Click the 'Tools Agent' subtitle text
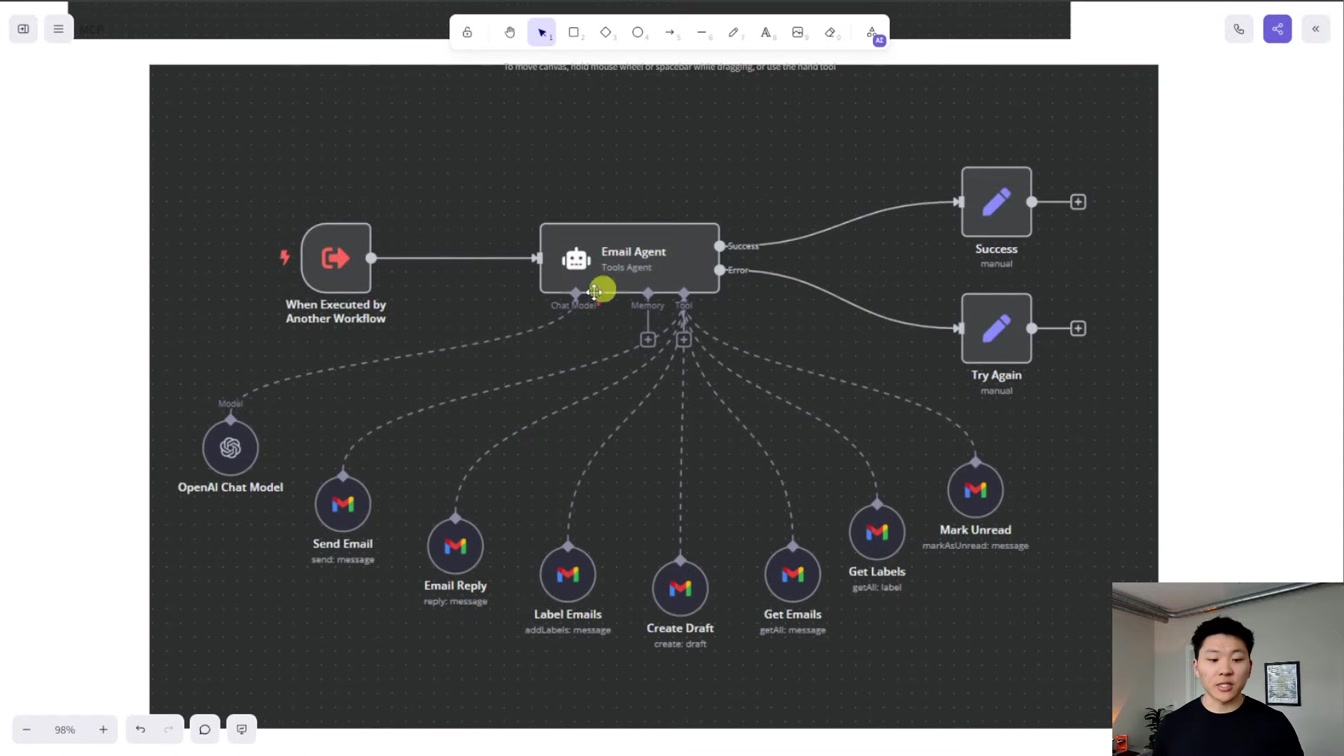Viewport: 1344px width, 756px height. coord(627,268)
